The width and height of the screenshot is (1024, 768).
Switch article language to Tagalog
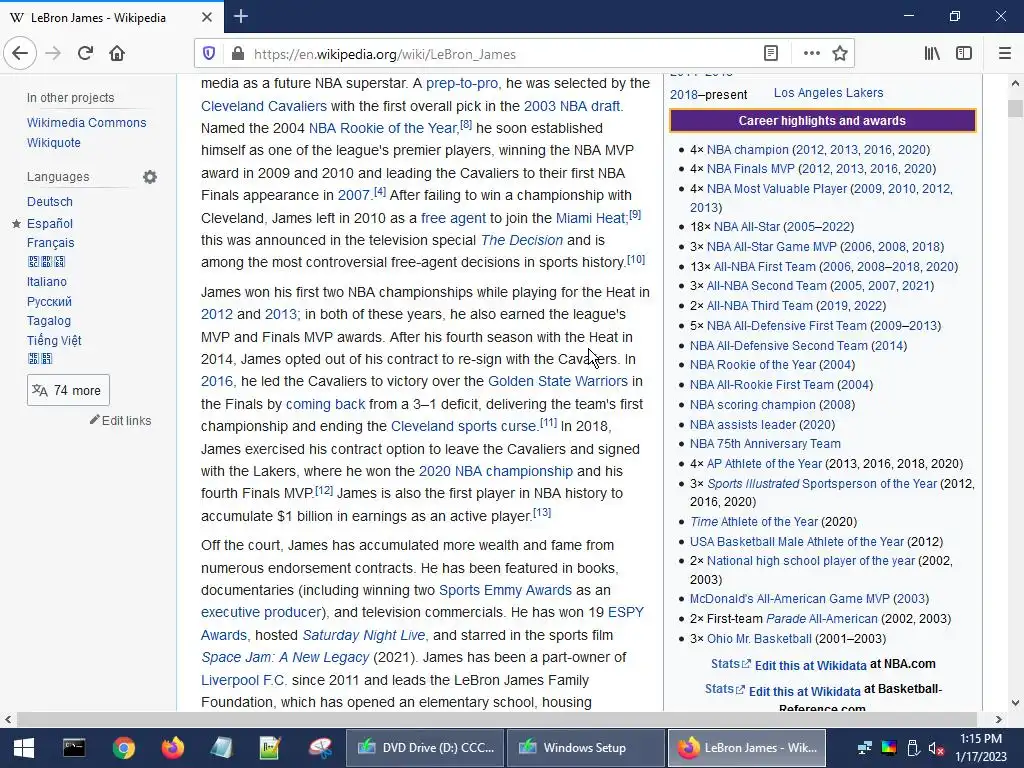point(48,321)
